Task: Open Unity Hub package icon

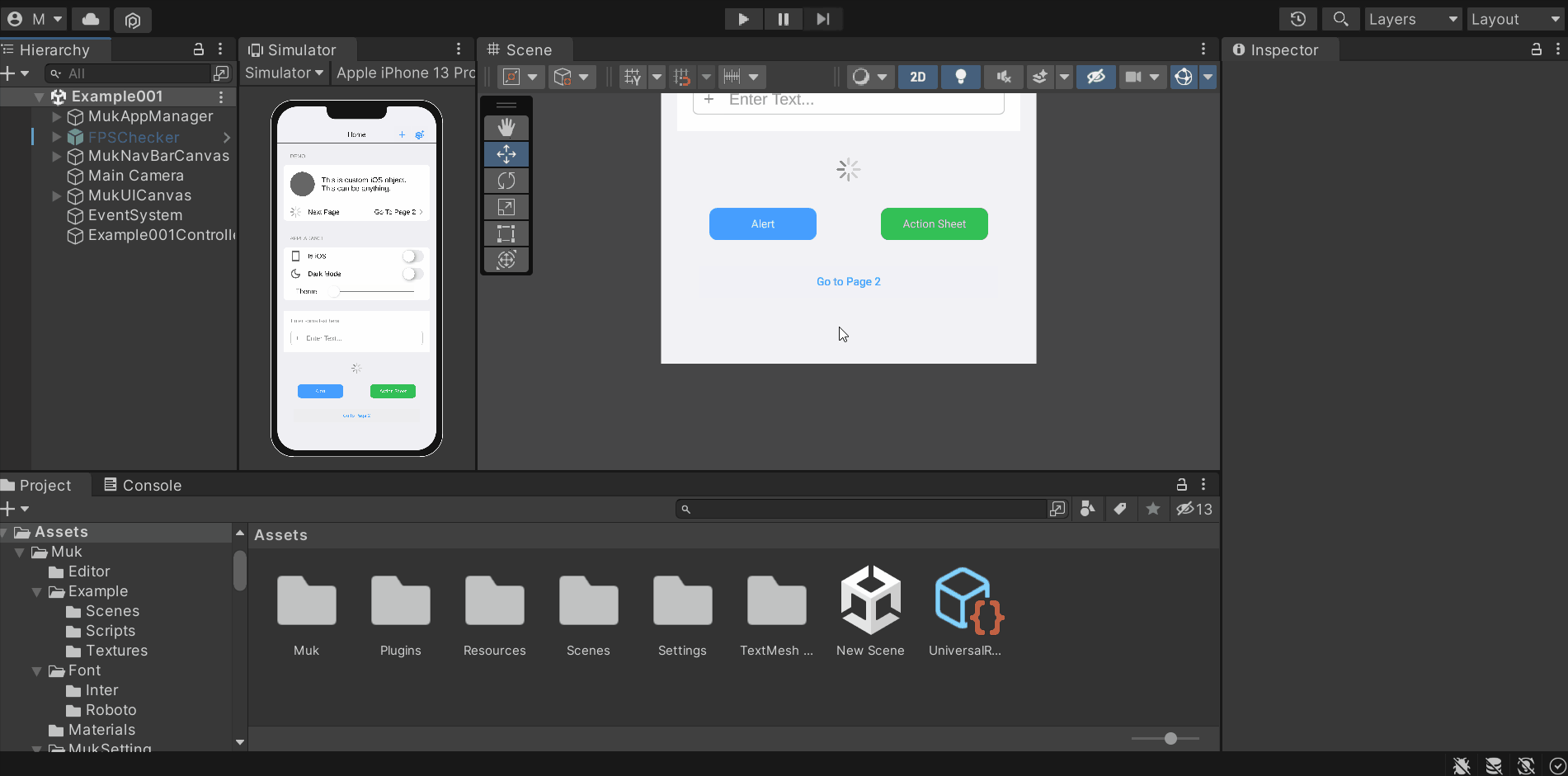Action: [132, 19]
